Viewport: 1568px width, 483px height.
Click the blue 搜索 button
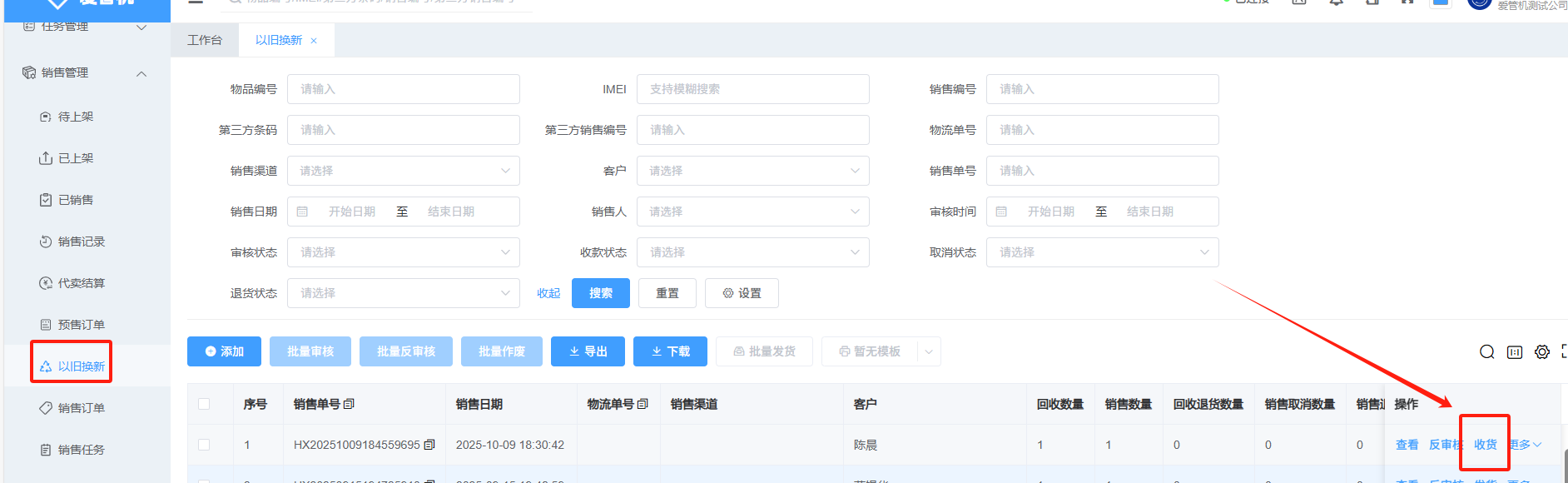(600, 293)
